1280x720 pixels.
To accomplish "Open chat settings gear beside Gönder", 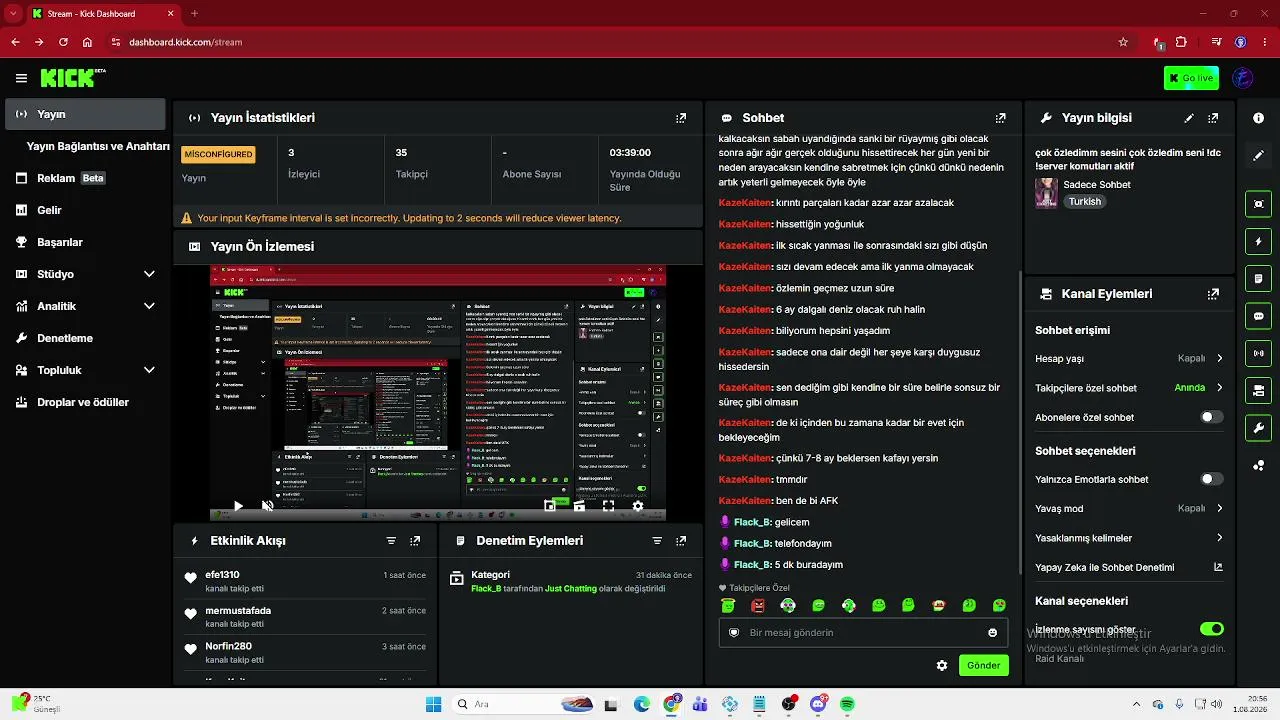I will point(941,665).
